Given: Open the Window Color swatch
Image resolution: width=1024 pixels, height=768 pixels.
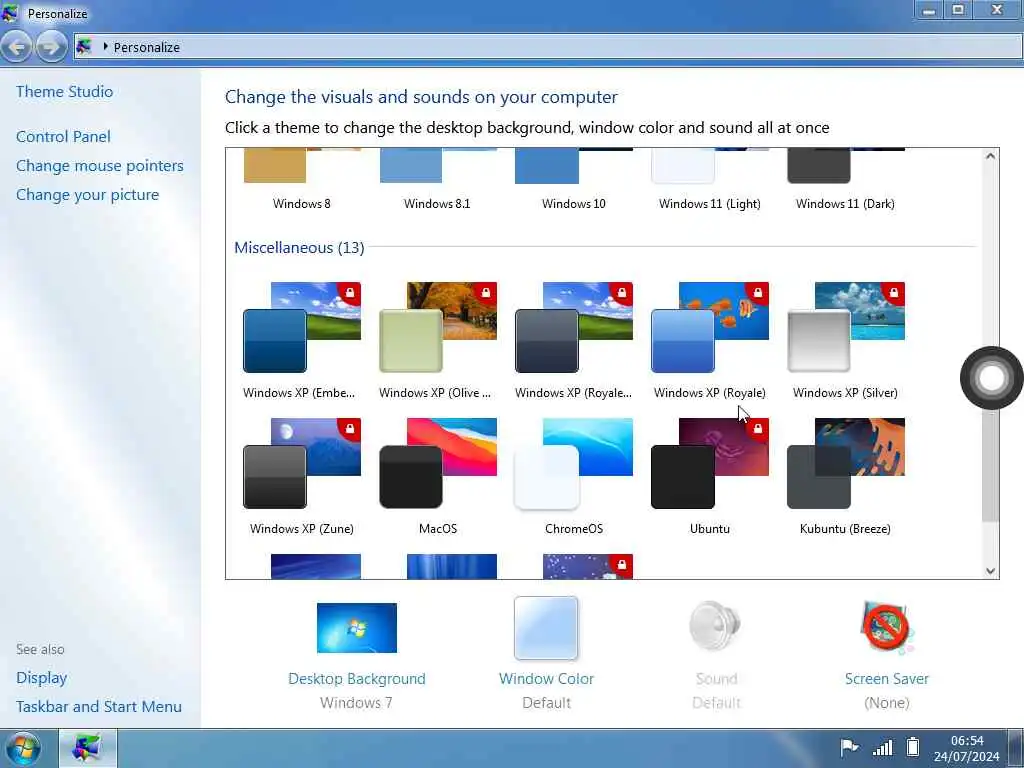Looking at the screenshot, I should point(546,628).
